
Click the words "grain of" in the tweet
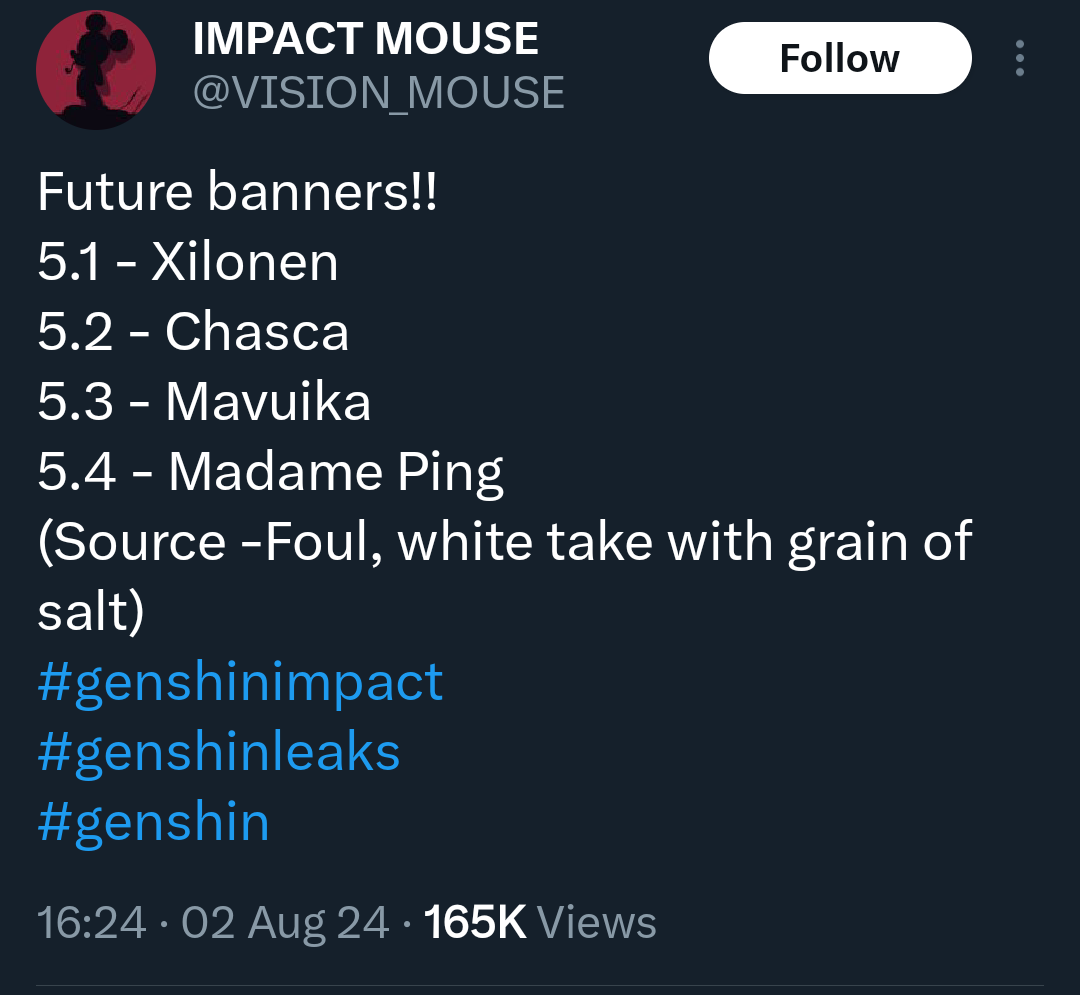880,542
